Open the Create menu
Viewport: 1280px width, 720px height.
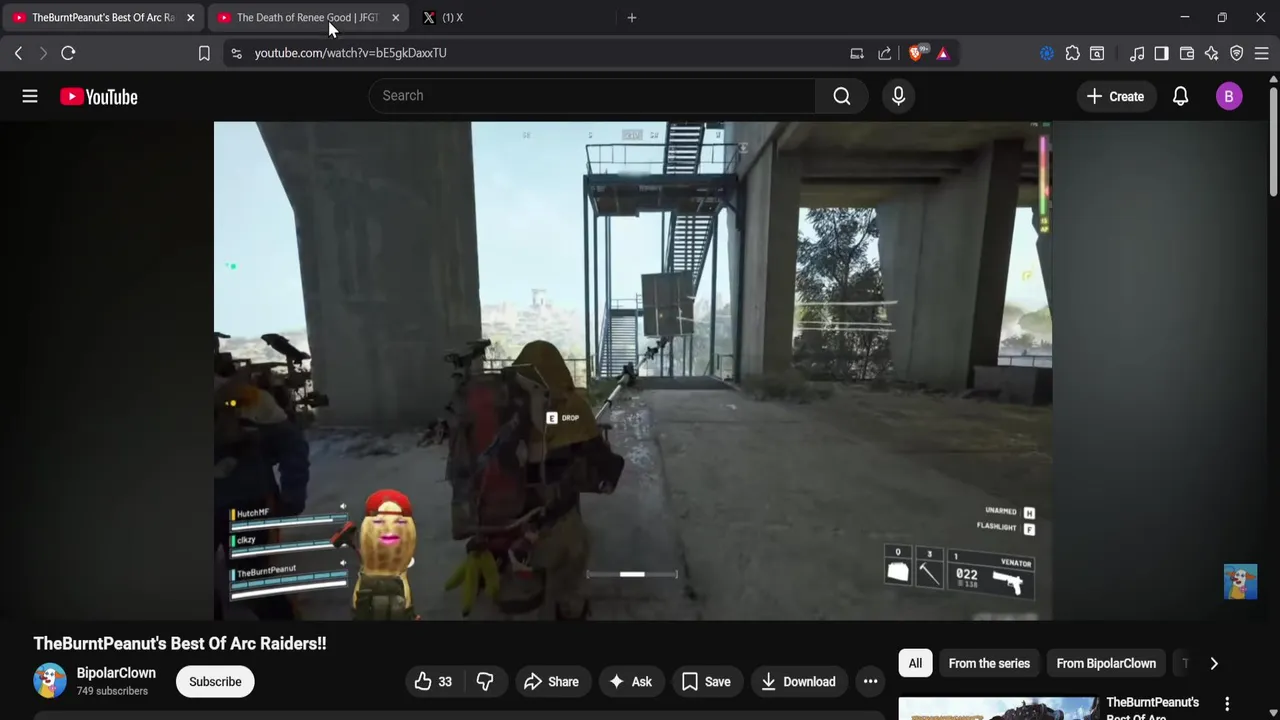tap(1115, 96)
